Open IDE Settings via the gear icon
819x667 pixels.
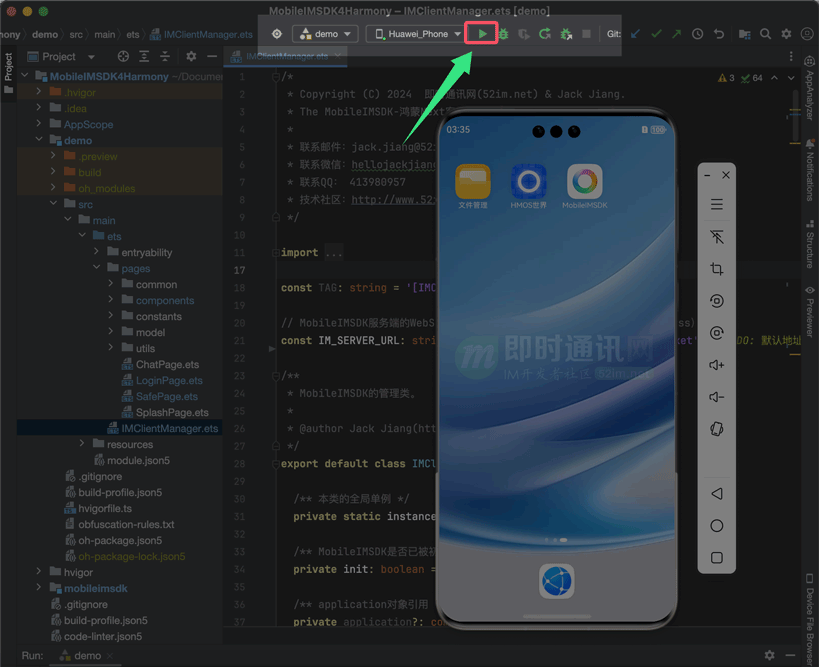click(787, 34)
